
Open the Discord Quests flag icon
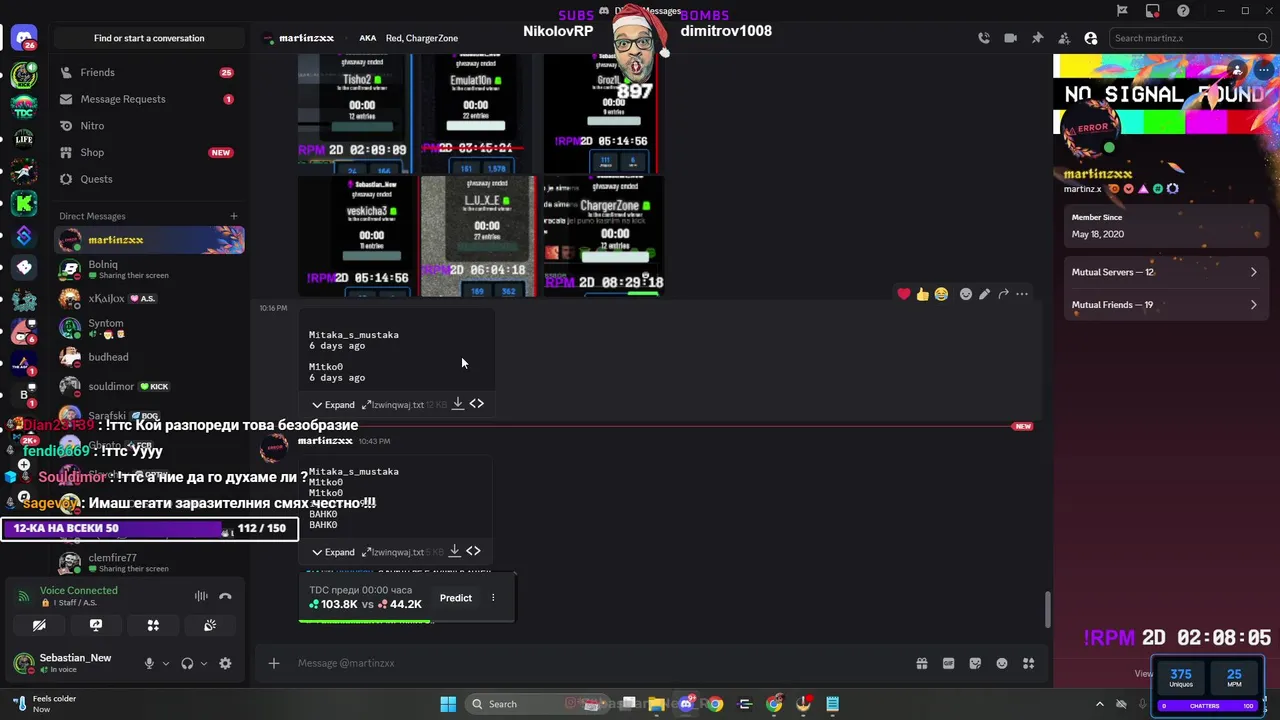tap(1122, 11)
